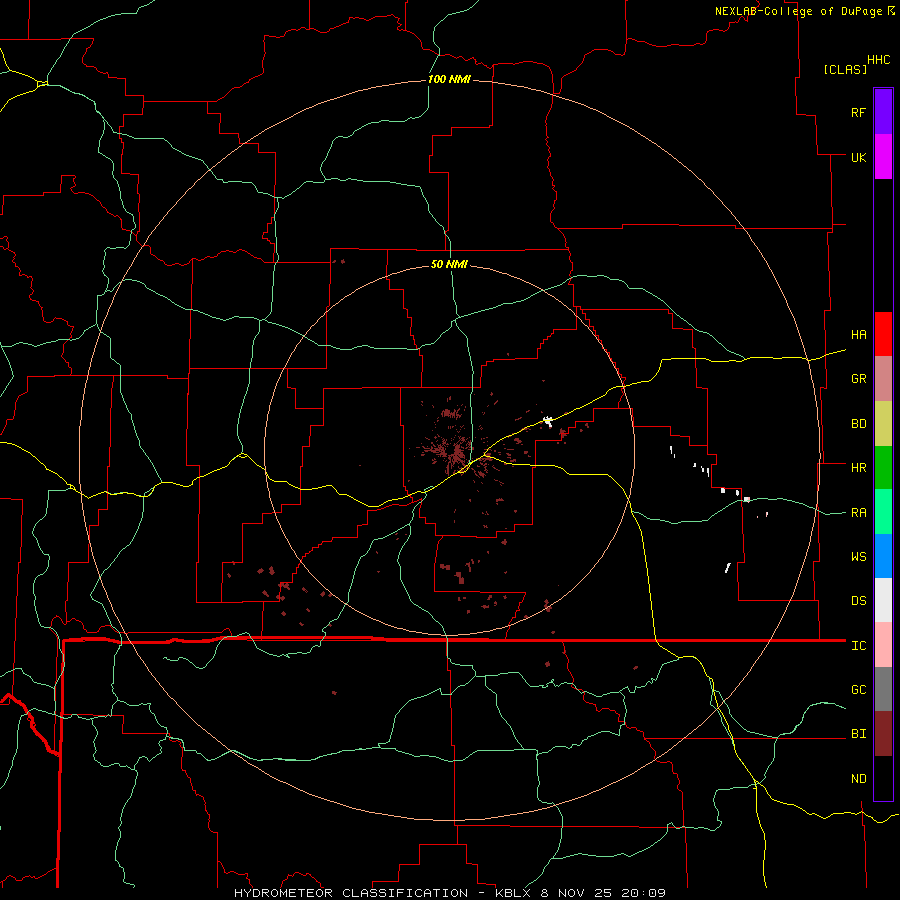Click the BD legend label
This screenshot has height=900, width=900.
(x=858, y=424)
